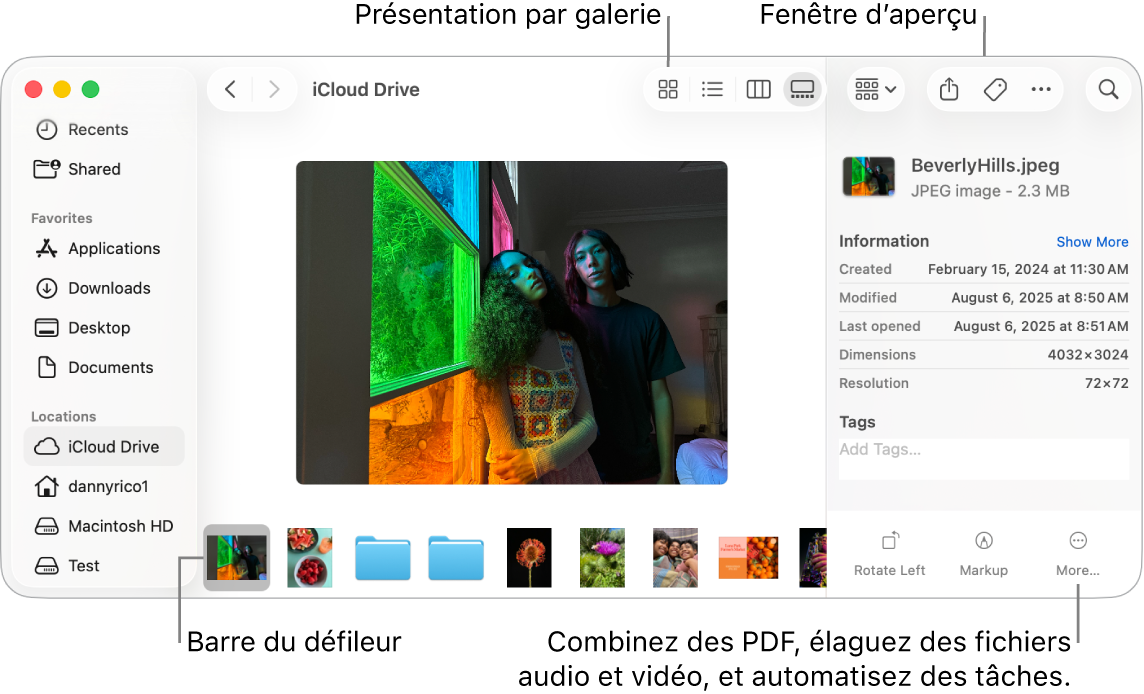Click the Tags icon in the toolbar
The width and height of the screenshot is (1144, 694).
(x=995, y=89)
